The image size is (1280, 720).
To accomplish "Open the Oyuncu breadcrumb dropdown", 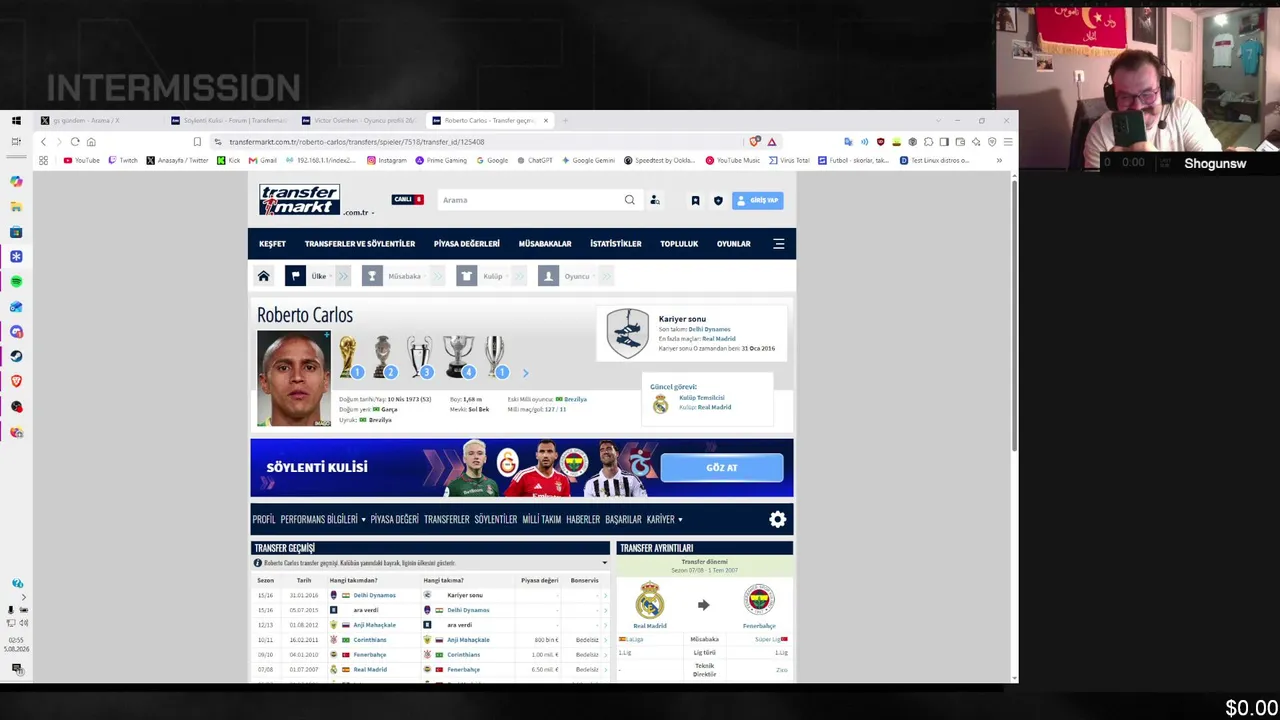I will (577, 276).
